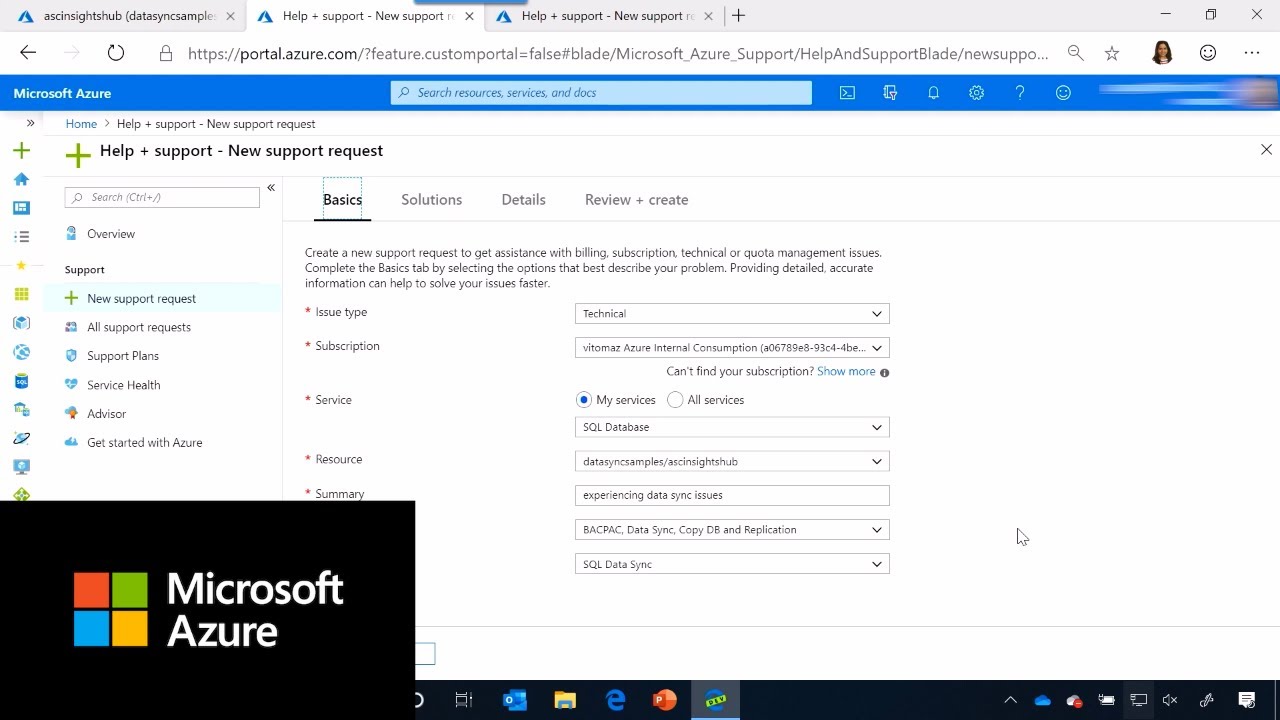
Task: Open All support requests
Action: [138, 327]
